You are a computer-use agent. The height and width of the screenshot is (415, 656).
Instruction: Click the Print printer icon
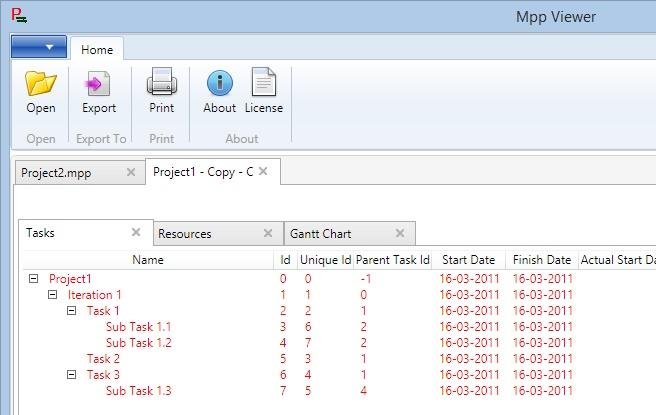(161, 81)
